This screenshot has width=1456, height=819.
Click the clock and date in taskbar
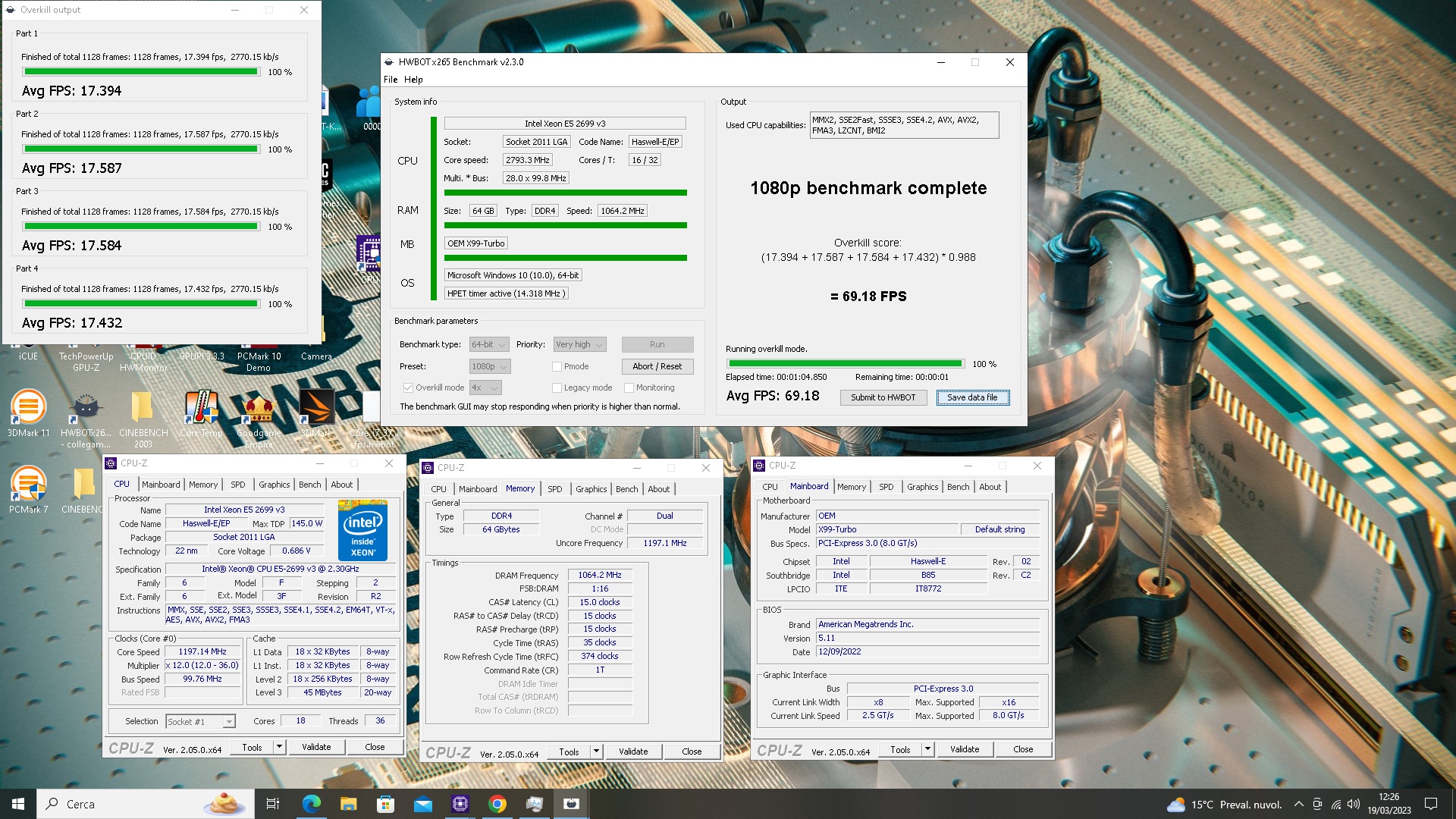point(1389,804)
